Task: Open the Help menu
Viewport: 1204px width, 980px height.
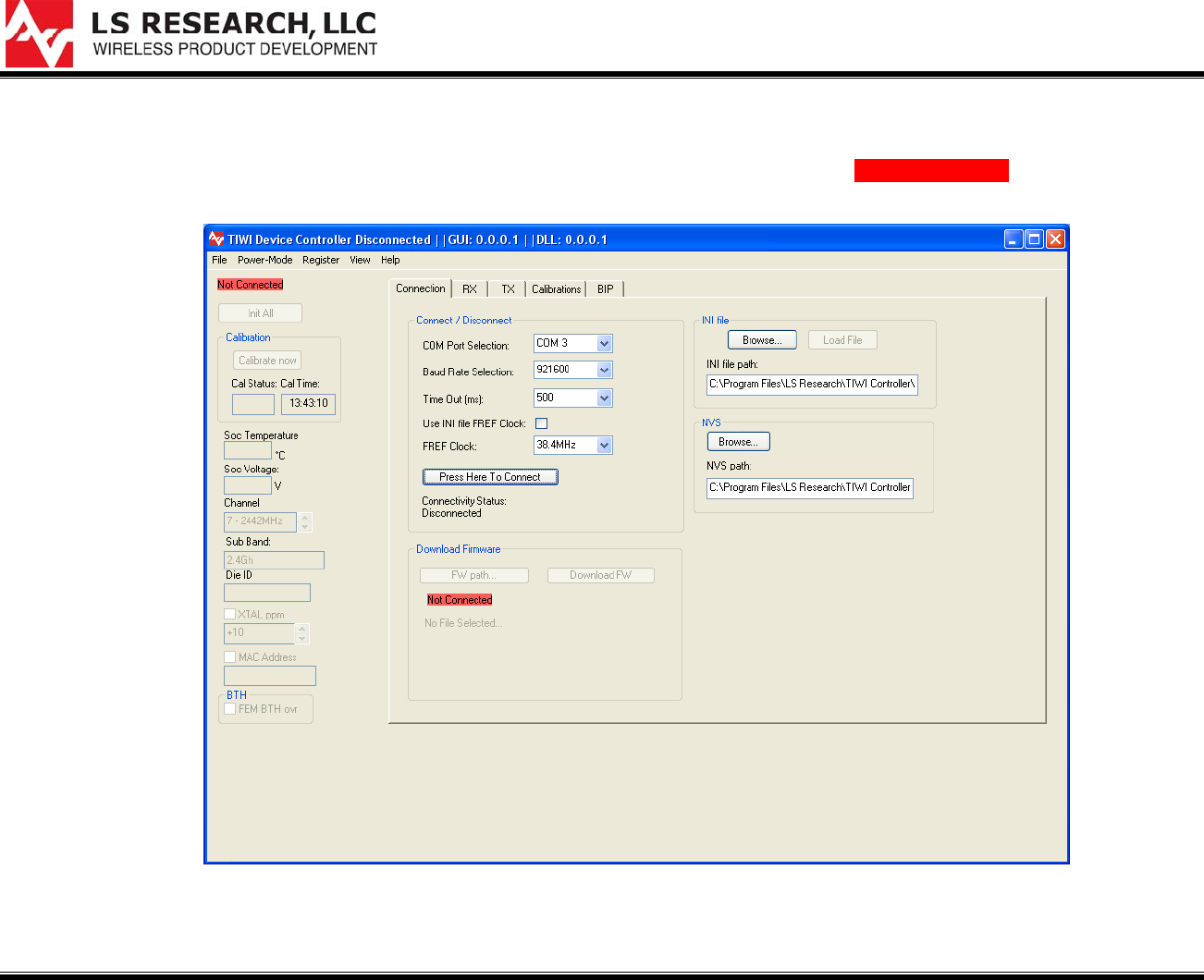Action: pyautogui.click(x=390, y=261)
